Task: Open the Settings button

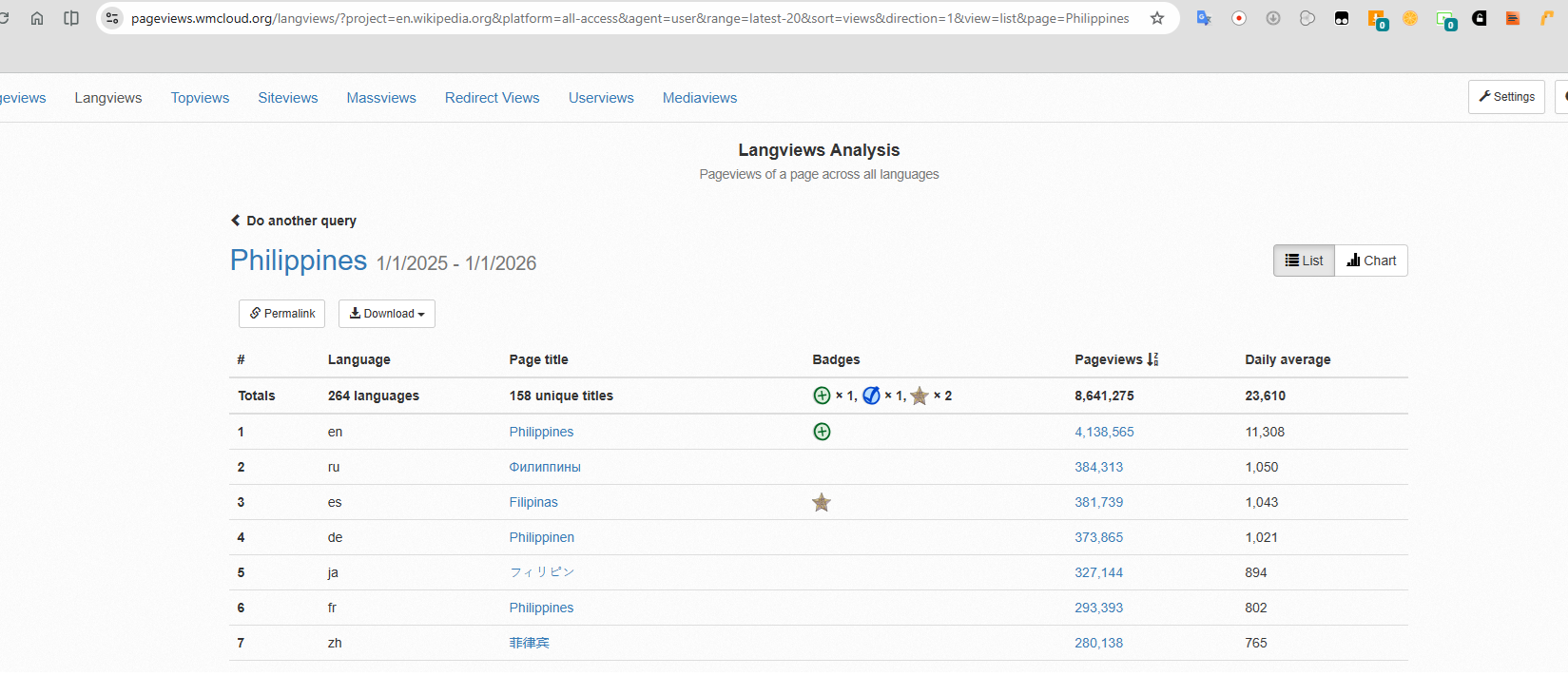Action: coord(1506,97)
